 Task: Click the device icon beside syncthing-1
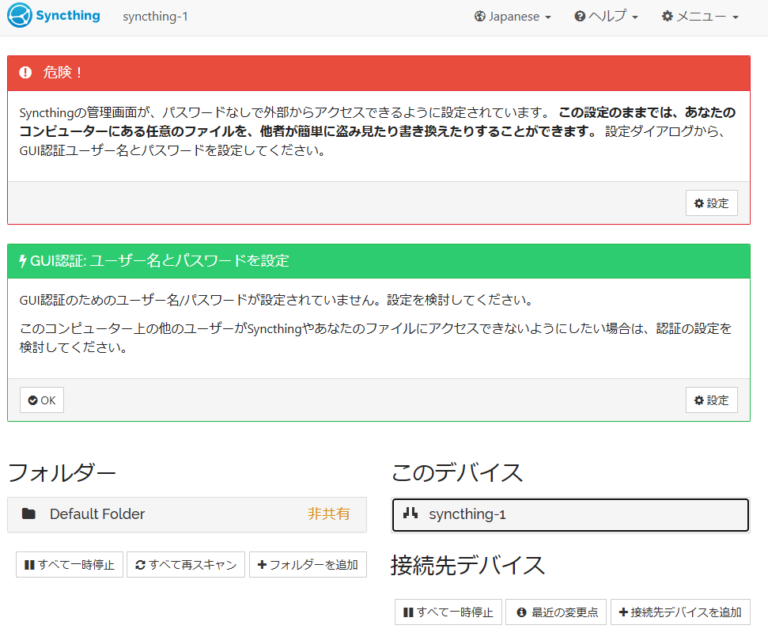[410, 513]
